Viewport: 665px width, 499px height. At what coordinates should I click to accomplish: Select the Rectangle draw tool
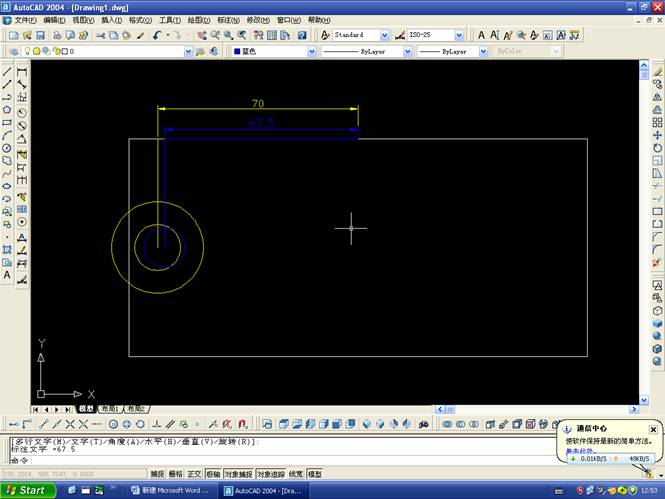[7, 123]
